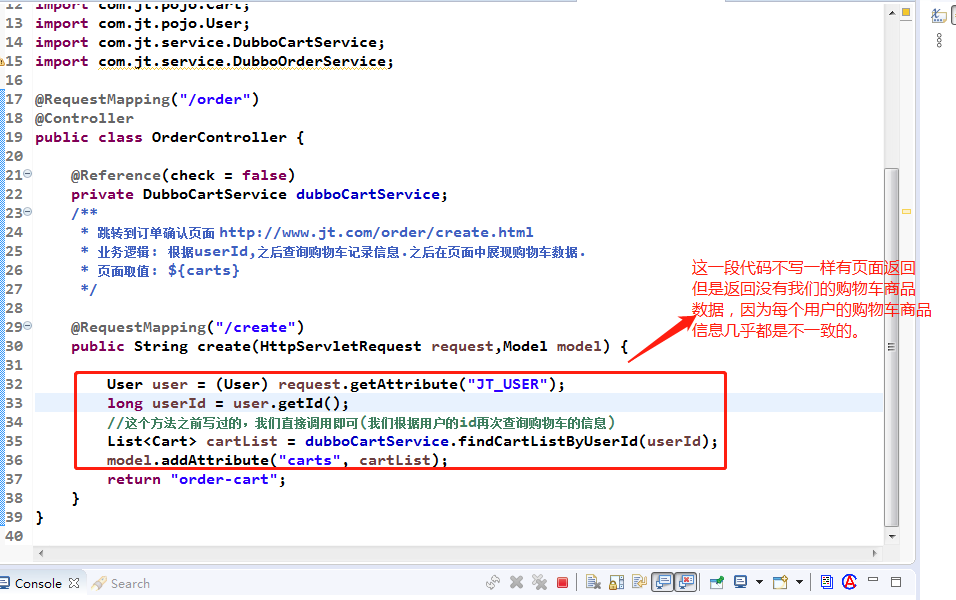Screen dimensions: 956x600
Task: Close the Console tab via its X
Action: [x=74, y=583]
